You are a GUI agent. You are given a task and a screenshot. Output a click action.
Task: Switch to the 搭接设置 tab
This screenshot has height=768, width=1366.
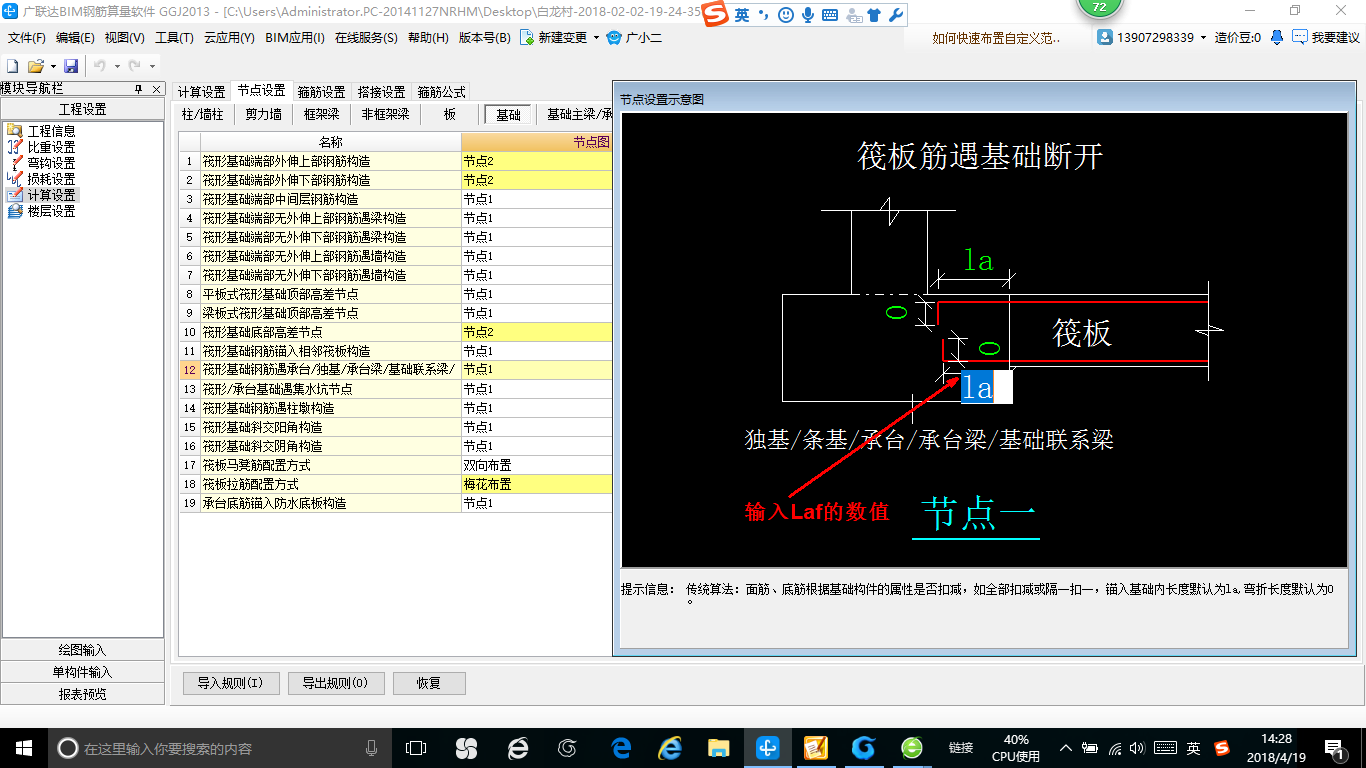coord(381,92)
